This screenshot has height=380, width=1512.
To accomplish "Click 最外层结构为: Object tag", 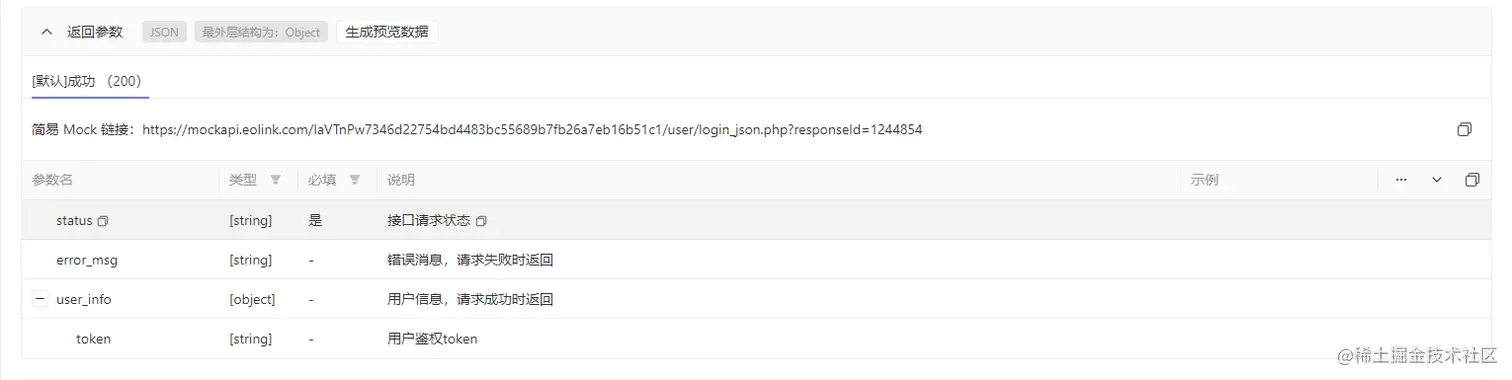I will point(261,32).
